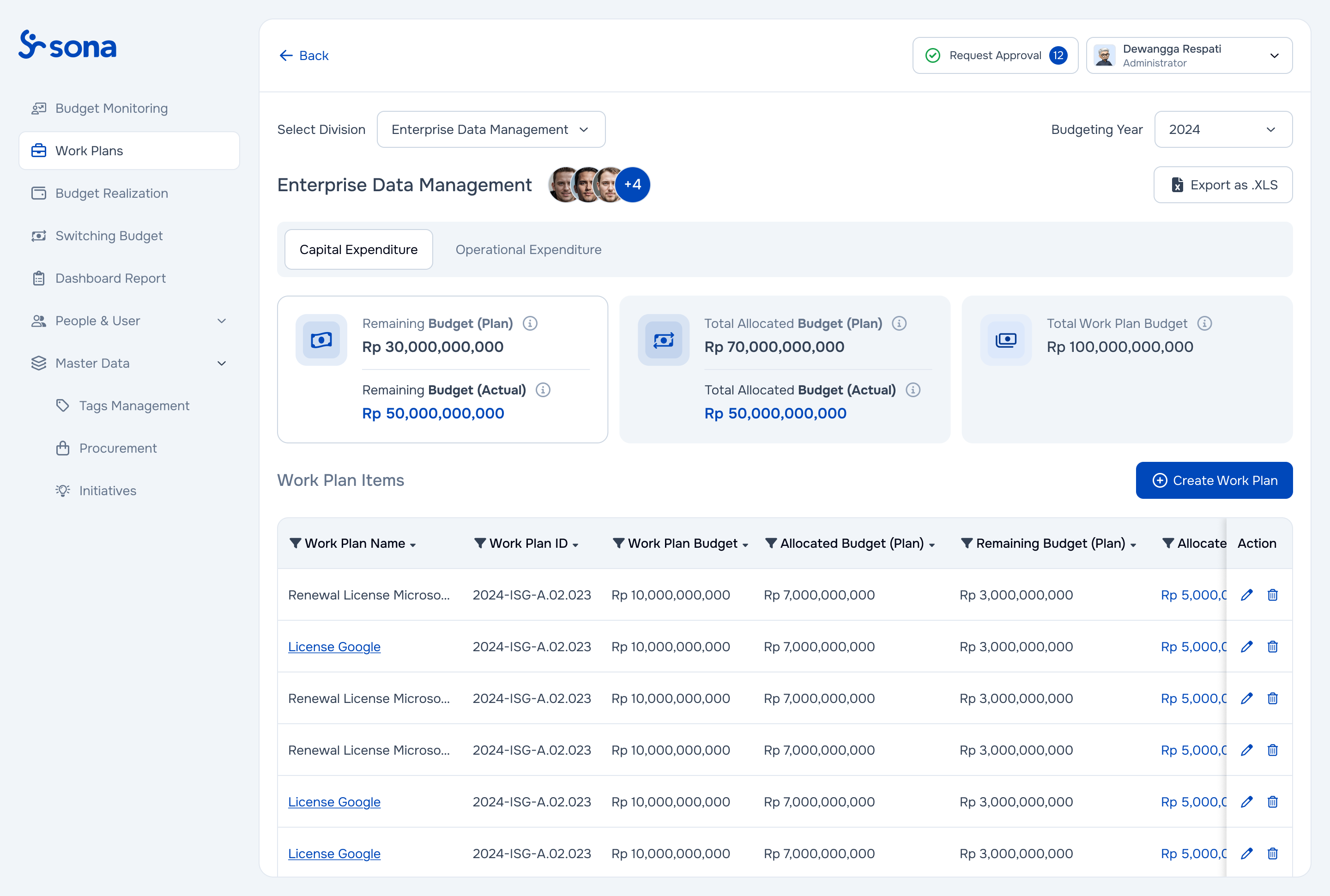1330x896 pixels.
Task: Open the Dewangga Respati user menu
Action: pos(1189,55)
